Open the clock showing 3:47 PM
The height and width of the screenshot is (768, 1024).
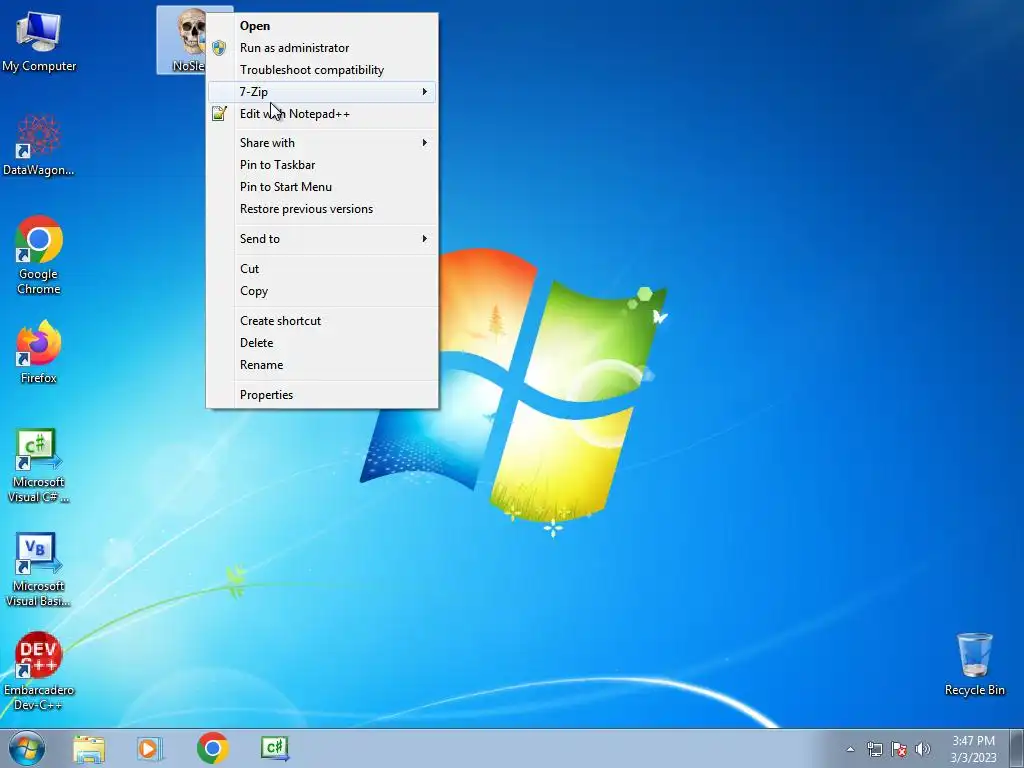click(973, 749)
